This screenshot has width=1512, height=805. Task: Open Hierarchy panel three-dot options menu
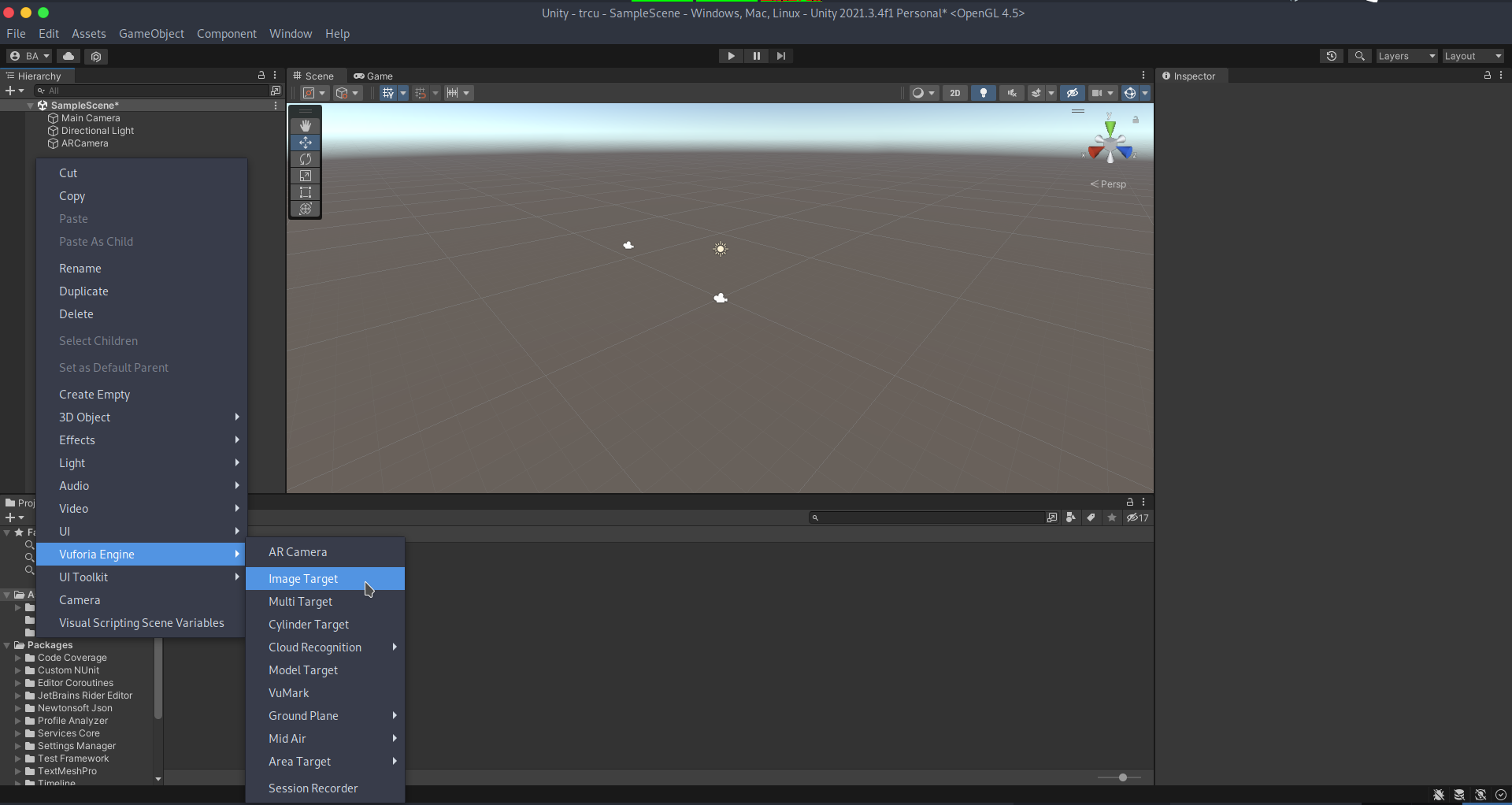(275, 76)
